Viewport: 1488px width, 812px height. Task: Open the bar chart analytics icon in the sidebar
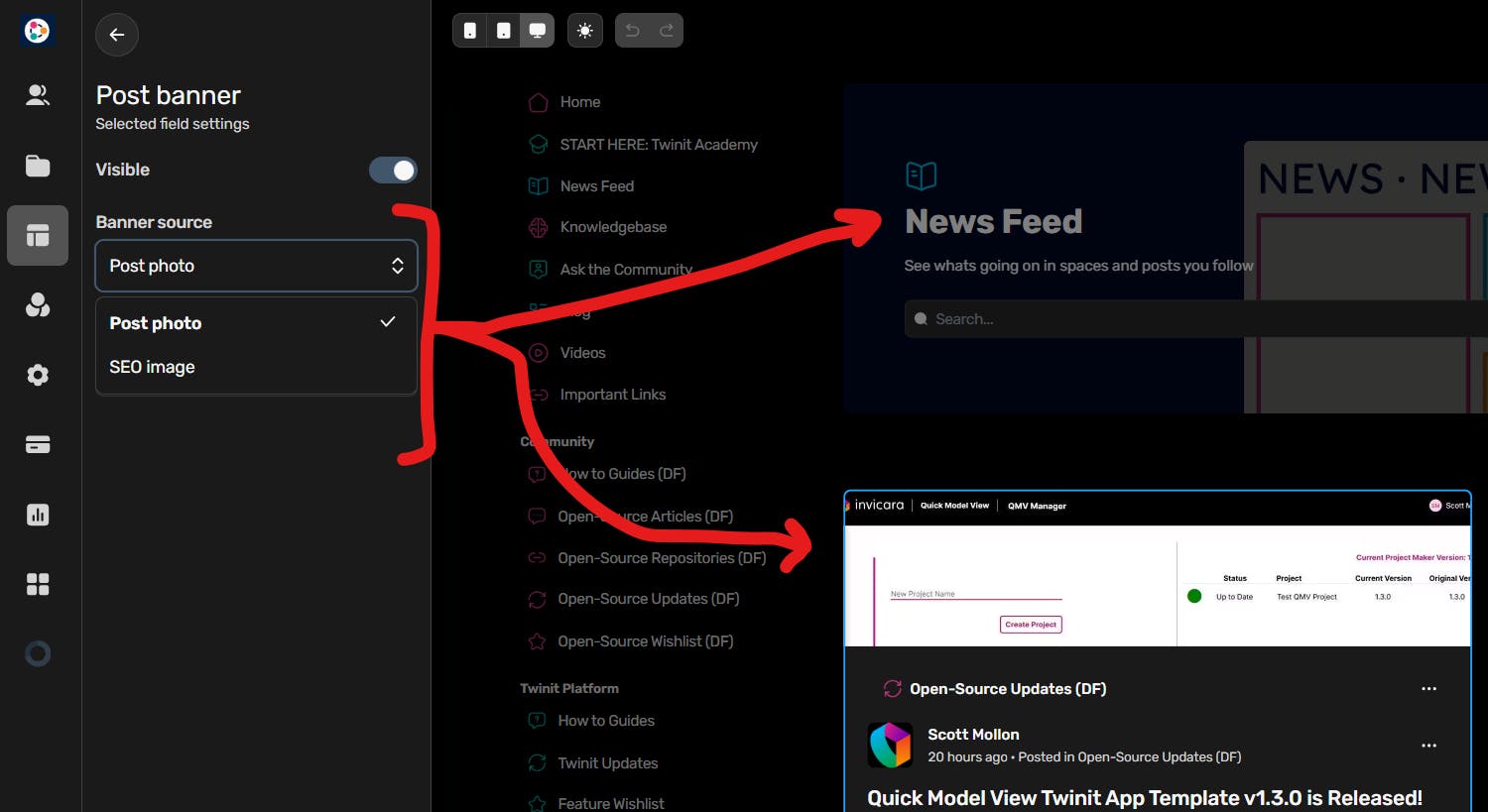(38, 515)
